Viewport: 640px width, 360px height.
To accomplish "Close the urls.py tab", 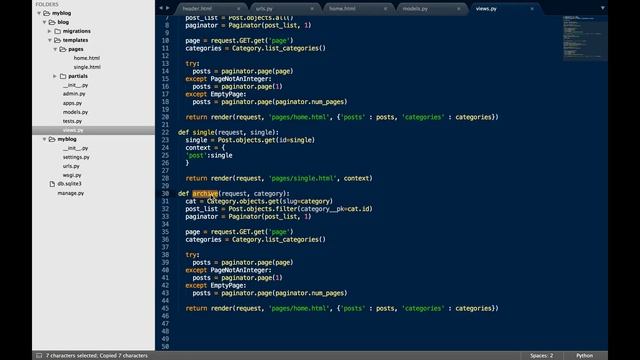I will point(312,9).
